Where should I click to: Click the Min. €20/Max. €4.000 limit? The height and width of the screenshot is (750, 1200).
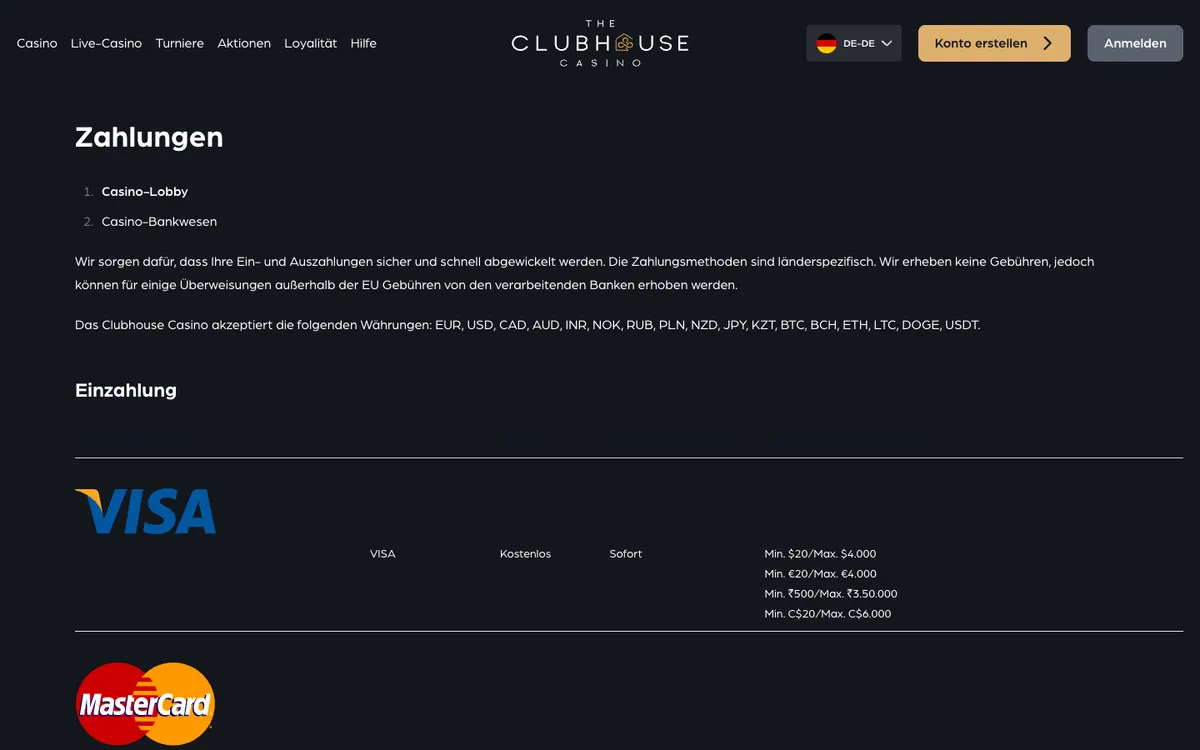(x=820, y=573)
